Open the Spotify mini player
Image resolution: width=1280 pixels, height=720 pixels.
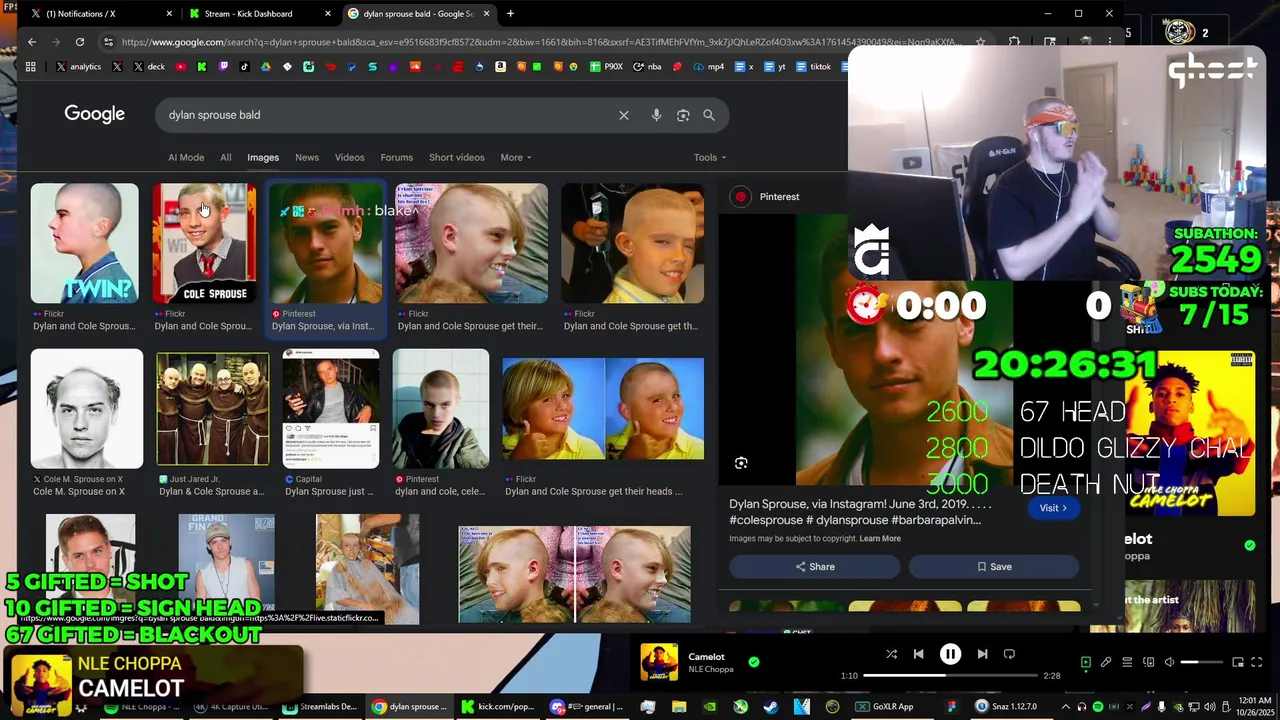1238,662
